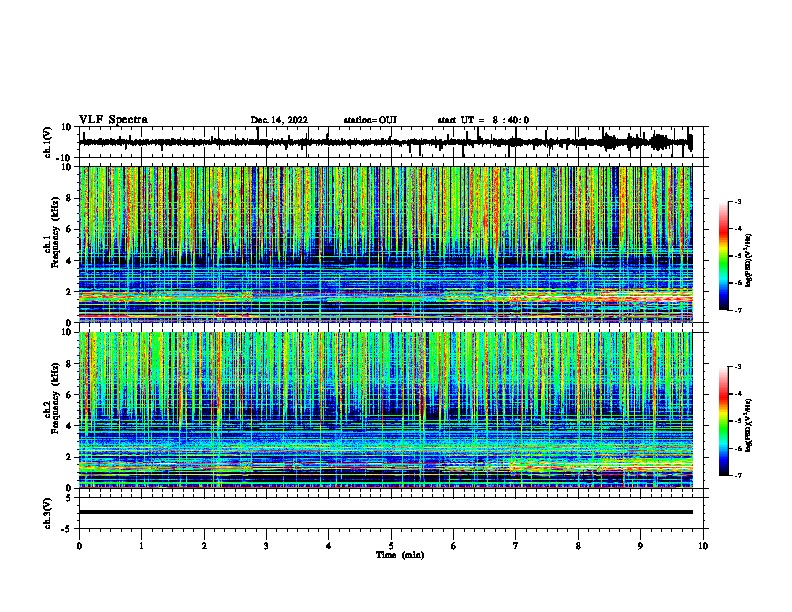Image resolution: width=792 pixels, height=612 pixels.
Task: Click the "-3" label on the ch.2 colorbar
Action: tap(737, 367)
